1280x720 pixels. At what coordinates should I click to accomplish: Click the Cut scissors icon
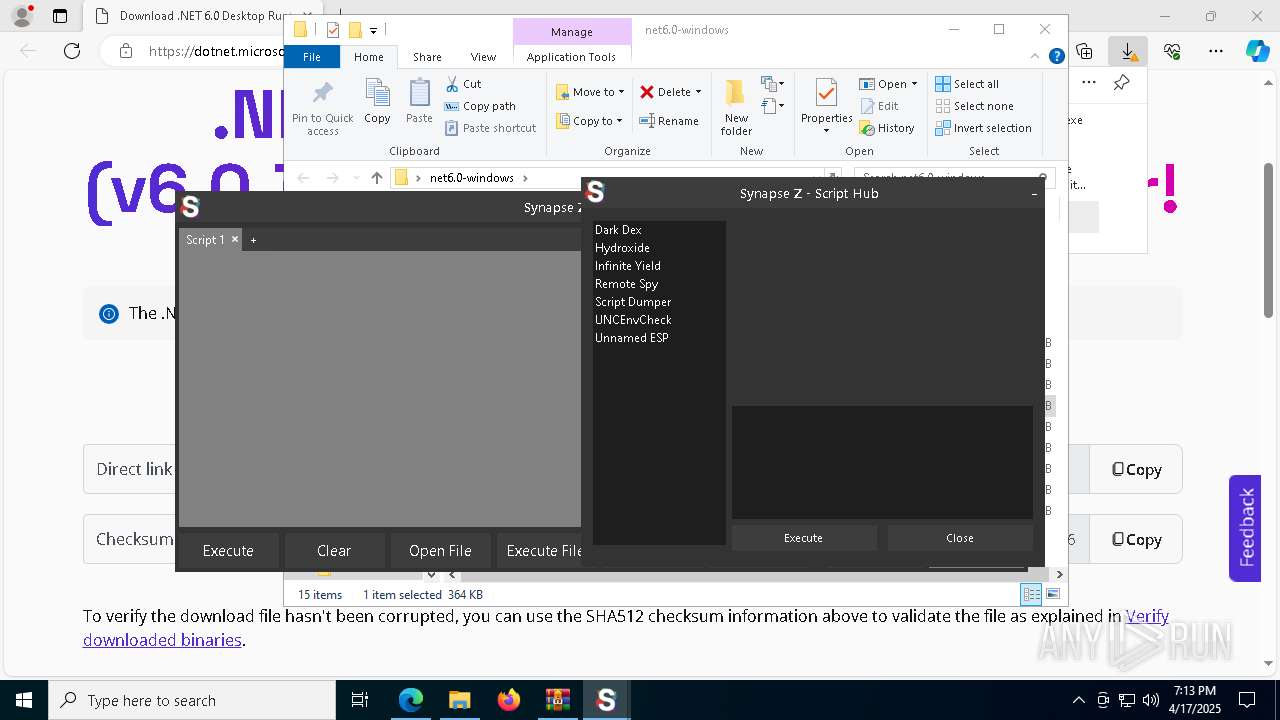(x=452, y=84)
